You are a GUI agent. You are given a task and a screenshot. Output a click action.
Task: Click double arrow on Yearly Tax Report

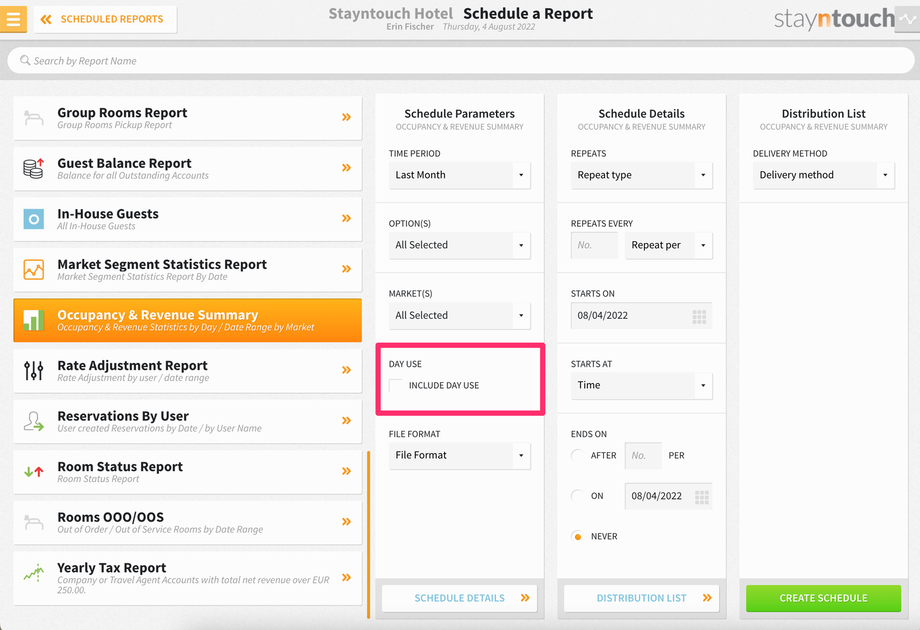[347, 577]
